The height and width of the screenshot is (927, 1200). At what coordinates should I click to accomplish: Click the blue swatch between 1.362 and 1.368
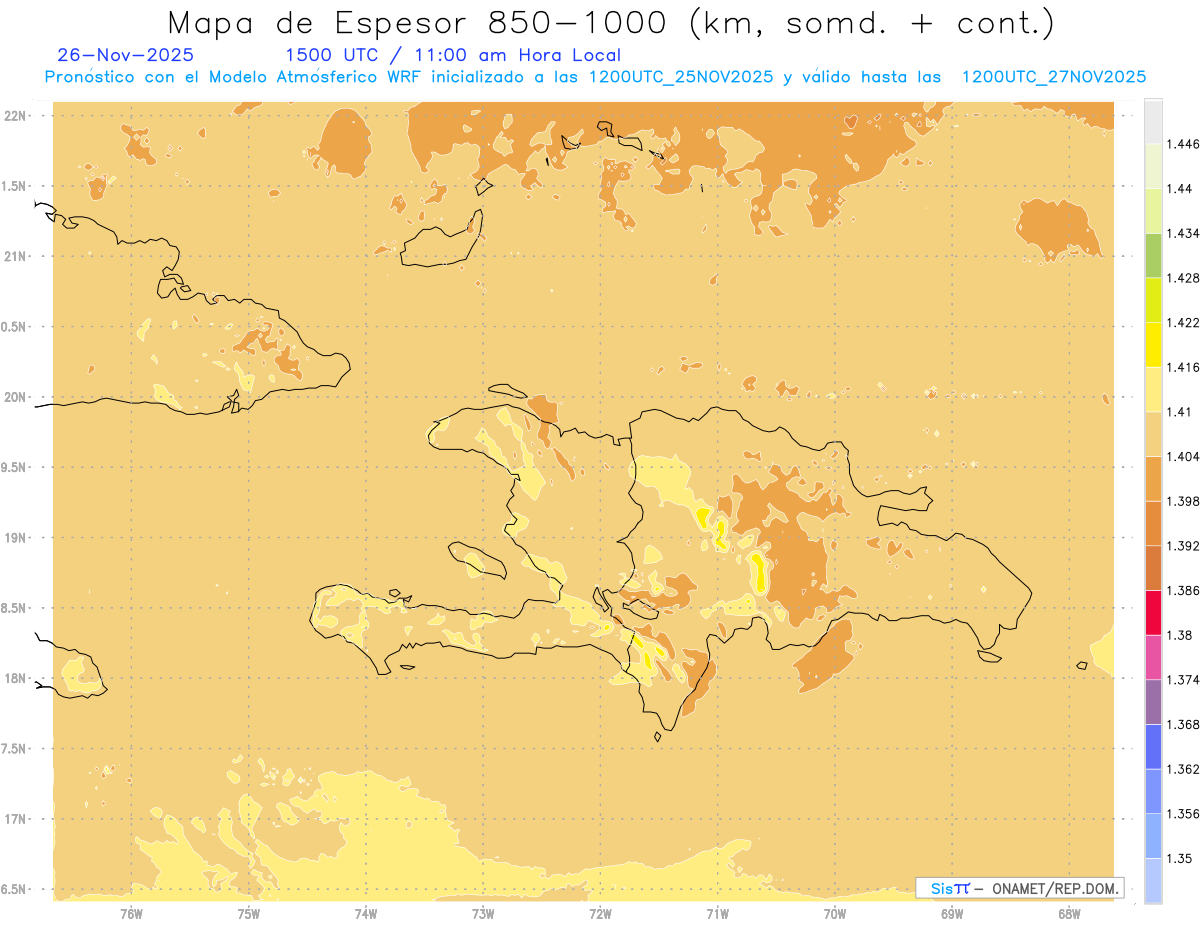tap(1153, 746)
